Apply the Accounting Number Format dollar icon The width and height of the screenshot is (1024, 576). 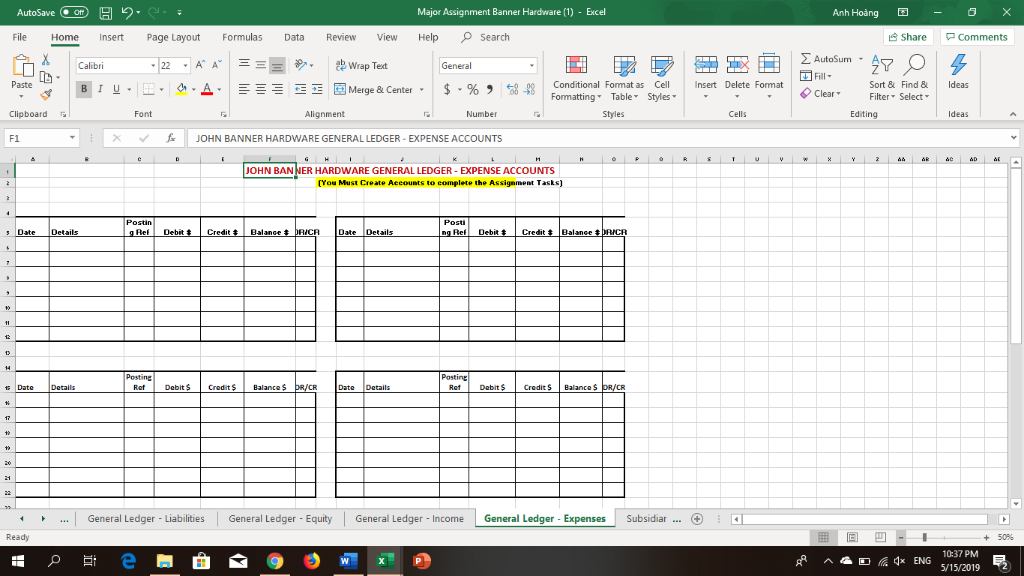(446, 89)
